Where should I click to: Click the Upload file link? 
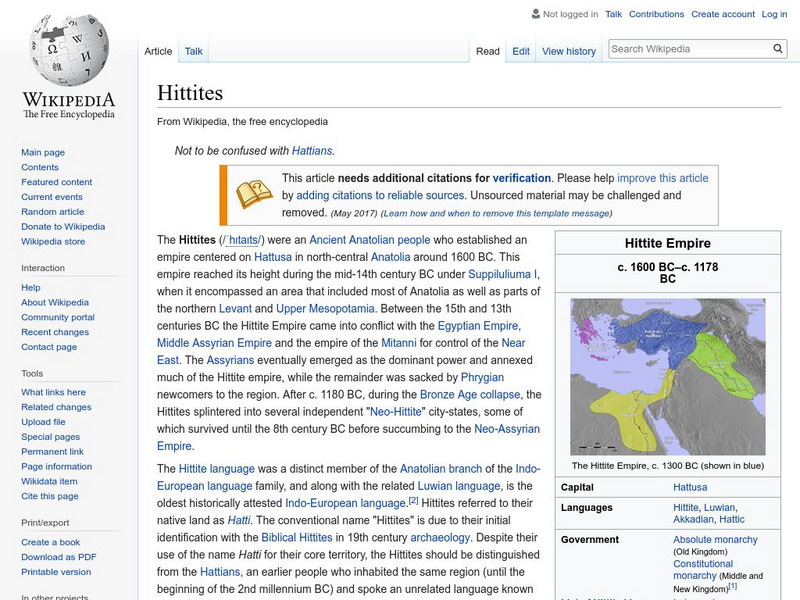point(43,421)
